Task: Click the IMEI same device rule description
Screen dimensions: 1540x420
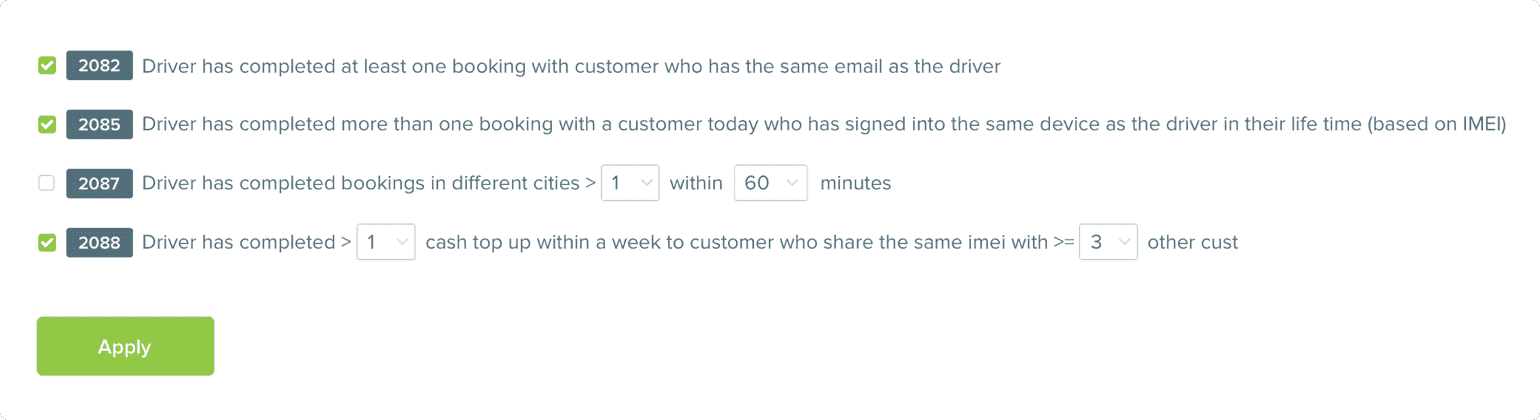Action: click(823, 125)
